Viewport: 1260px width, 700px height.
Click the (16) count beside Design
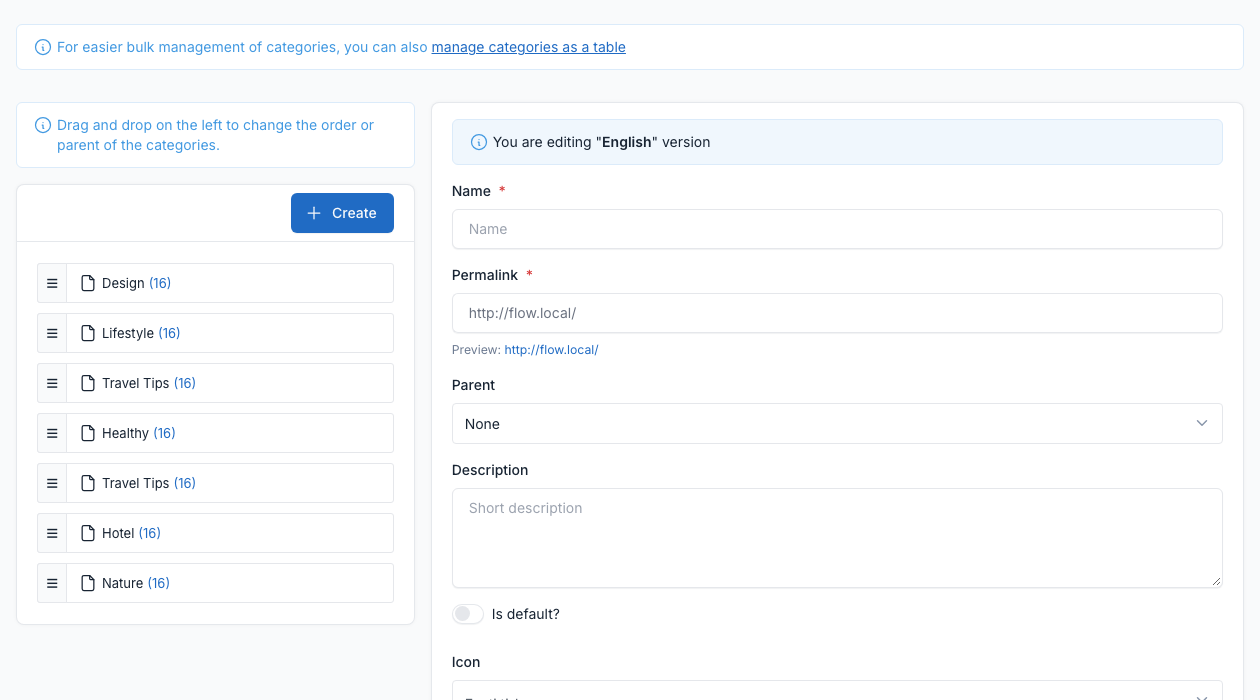click(x=160, y=283)
